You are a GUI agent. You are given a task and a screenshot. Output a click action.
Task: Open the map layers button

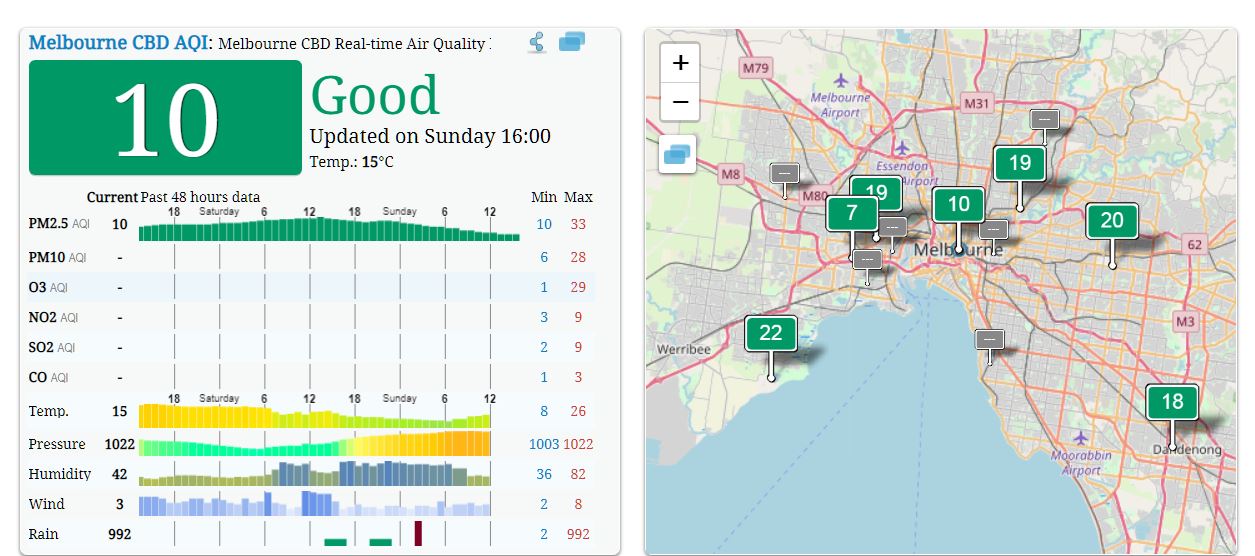pos(677,155)
